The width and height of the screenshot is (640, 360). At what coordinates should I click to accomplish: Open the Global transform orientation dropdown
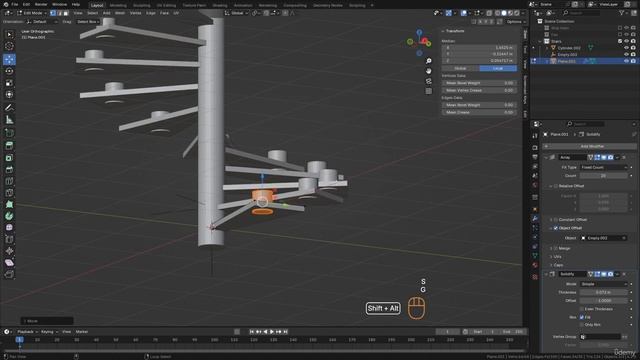pos(236,13)
